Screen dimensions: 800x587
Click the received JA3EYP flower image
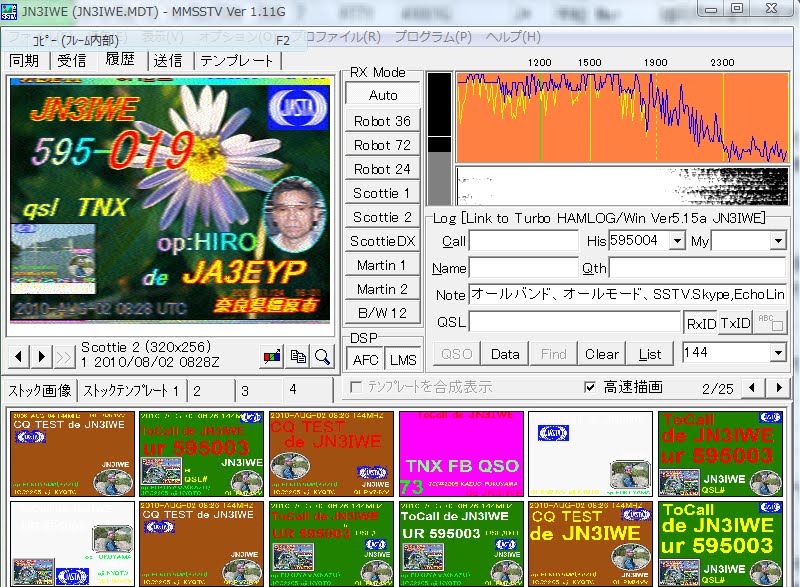click(x=170, y=199)
